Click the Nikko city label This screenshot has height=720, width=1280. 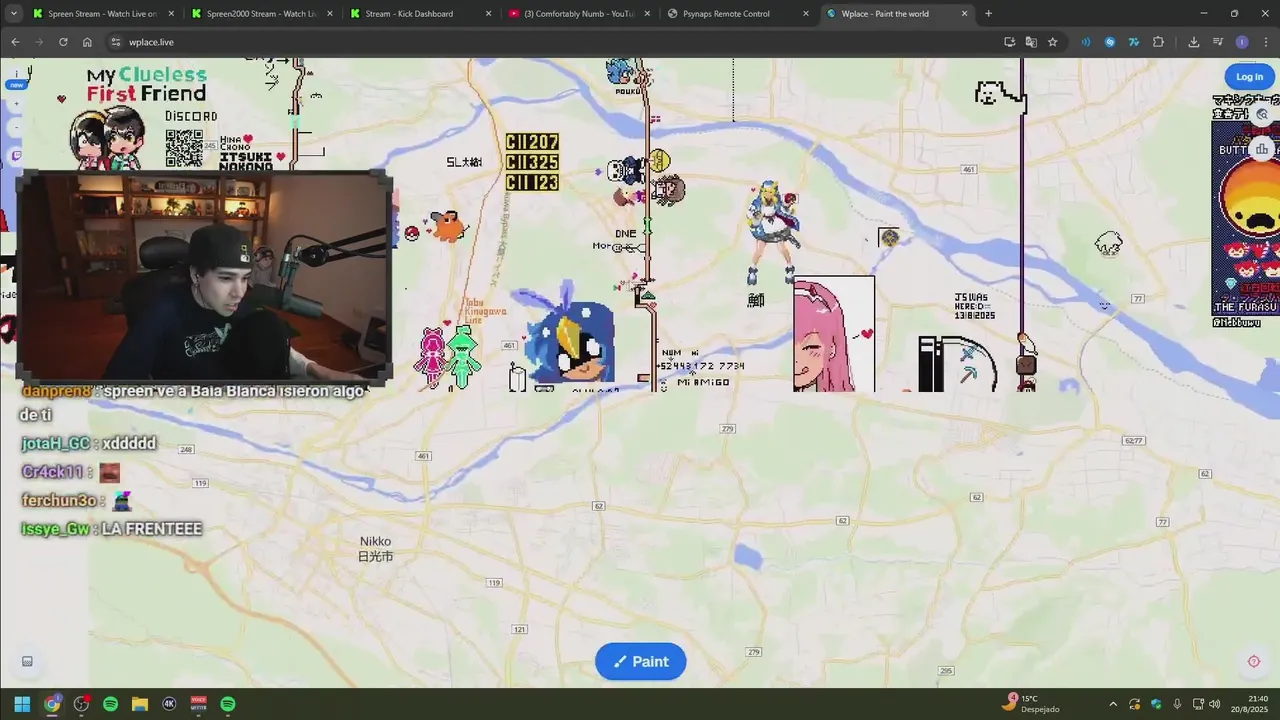tap(375, 549)
